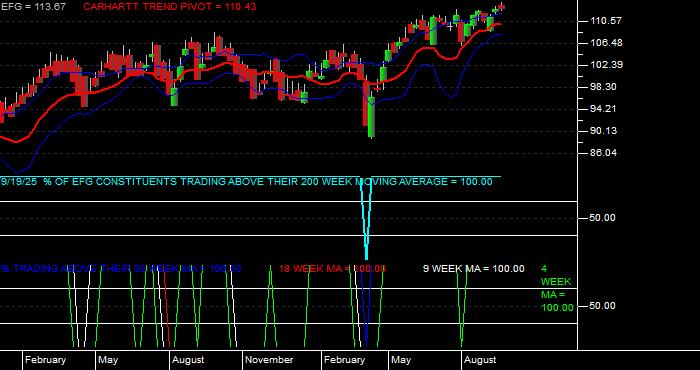Click the last August date marker
This screenshot has width=700, height=370.
[x=480, y=360]
